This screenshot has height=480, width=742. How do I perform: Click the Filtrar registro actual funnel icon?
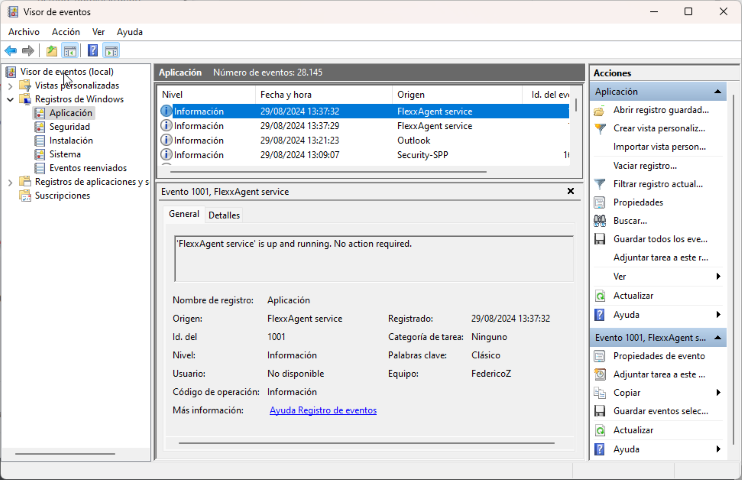(x=600, y=184)
